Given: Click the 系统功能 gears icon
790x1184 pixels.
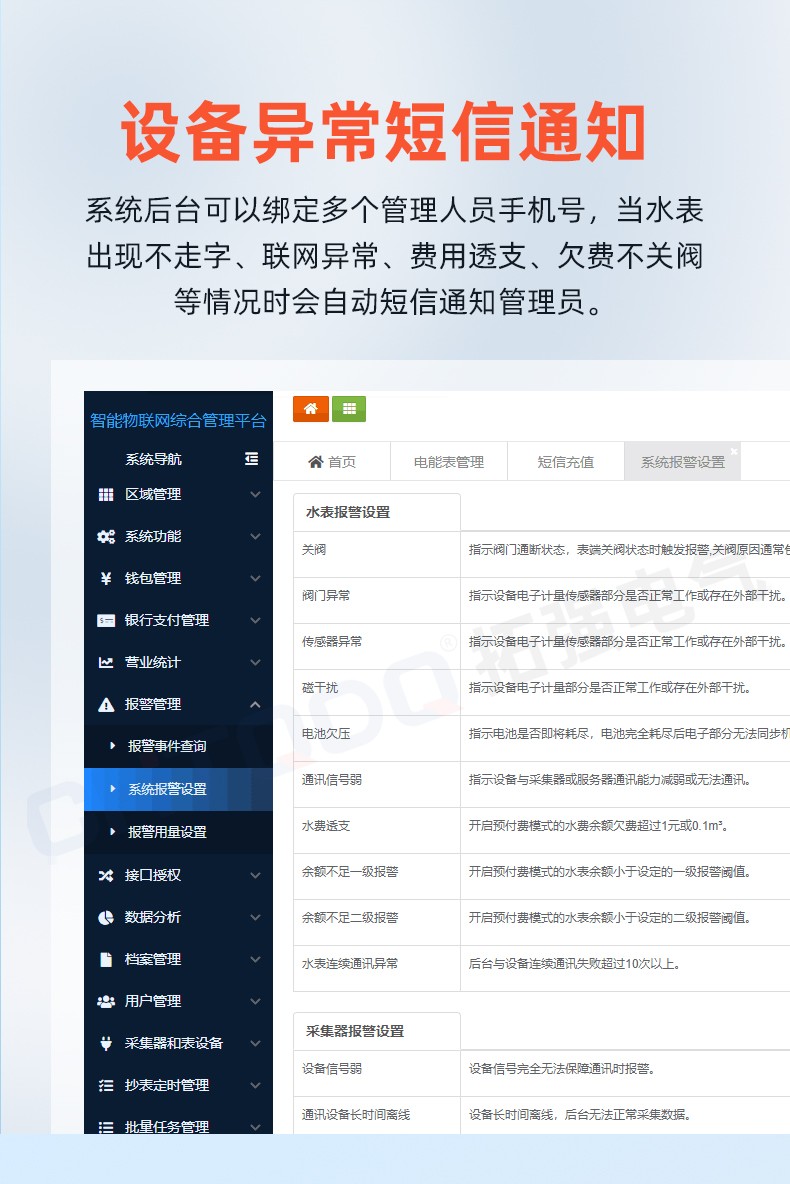Looking at the screenshot, I should tap(106, 537).
